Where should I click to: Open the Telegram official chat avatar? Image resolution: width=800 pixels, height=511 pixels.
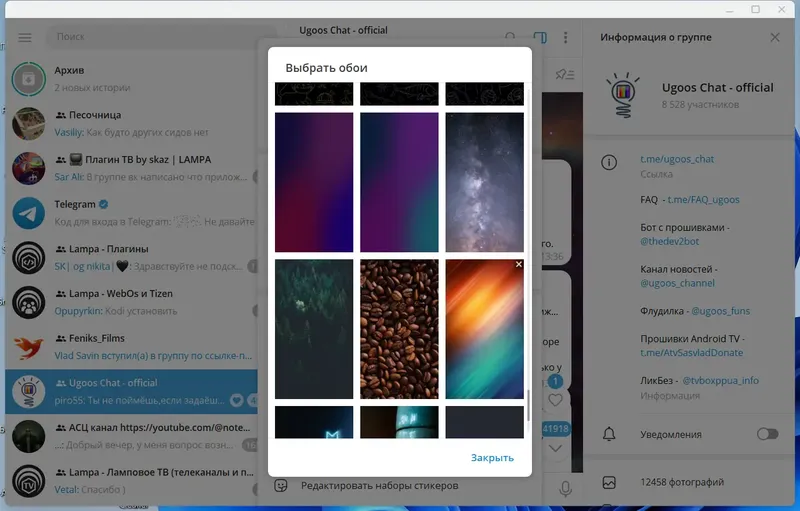pyautogui.click(x=29, y=213)
